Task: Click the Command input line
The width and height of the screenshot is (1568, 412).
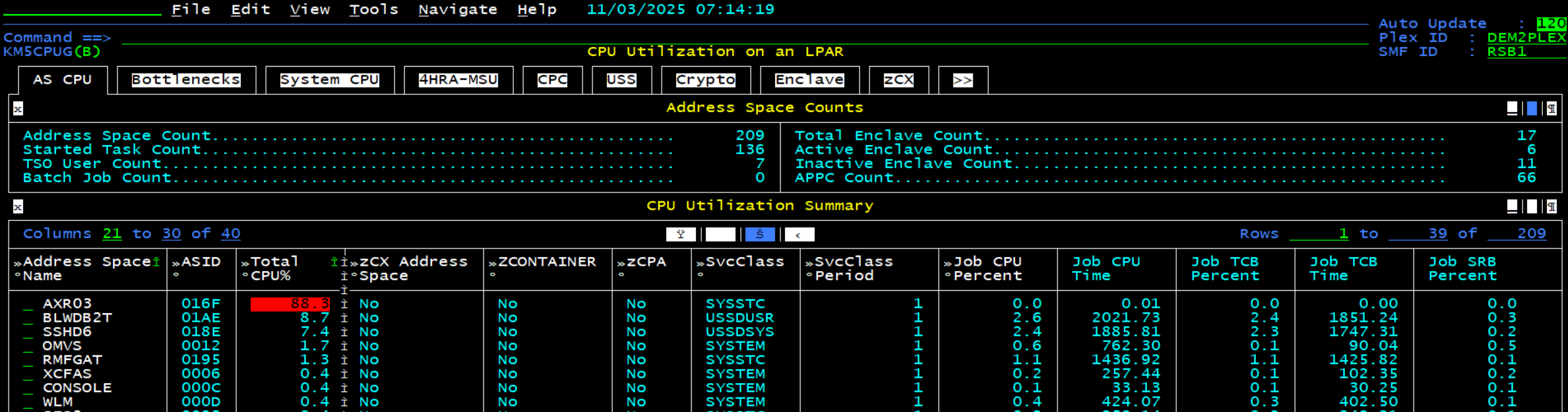Action: click(x=745, y=38)
